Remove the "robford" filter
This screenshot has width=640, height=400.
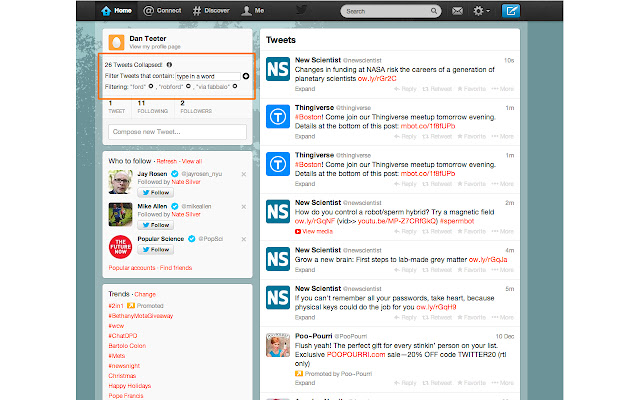[x=188, y=87]
